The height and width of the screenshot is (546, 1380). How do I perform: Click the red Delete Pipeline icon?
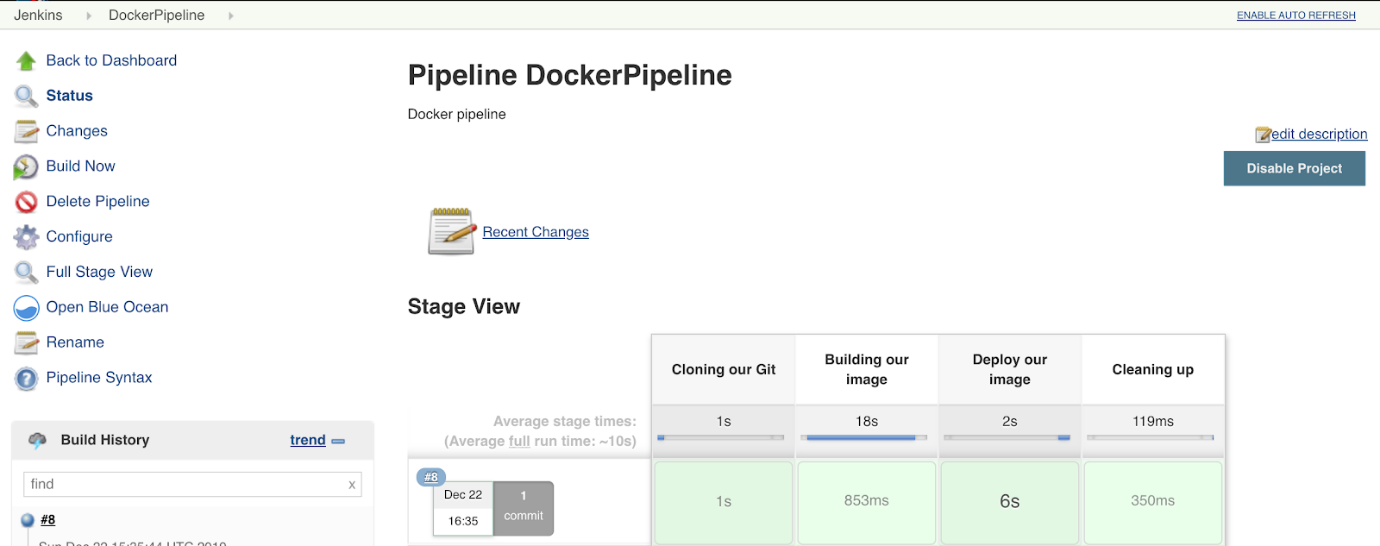tap(26, 202)
